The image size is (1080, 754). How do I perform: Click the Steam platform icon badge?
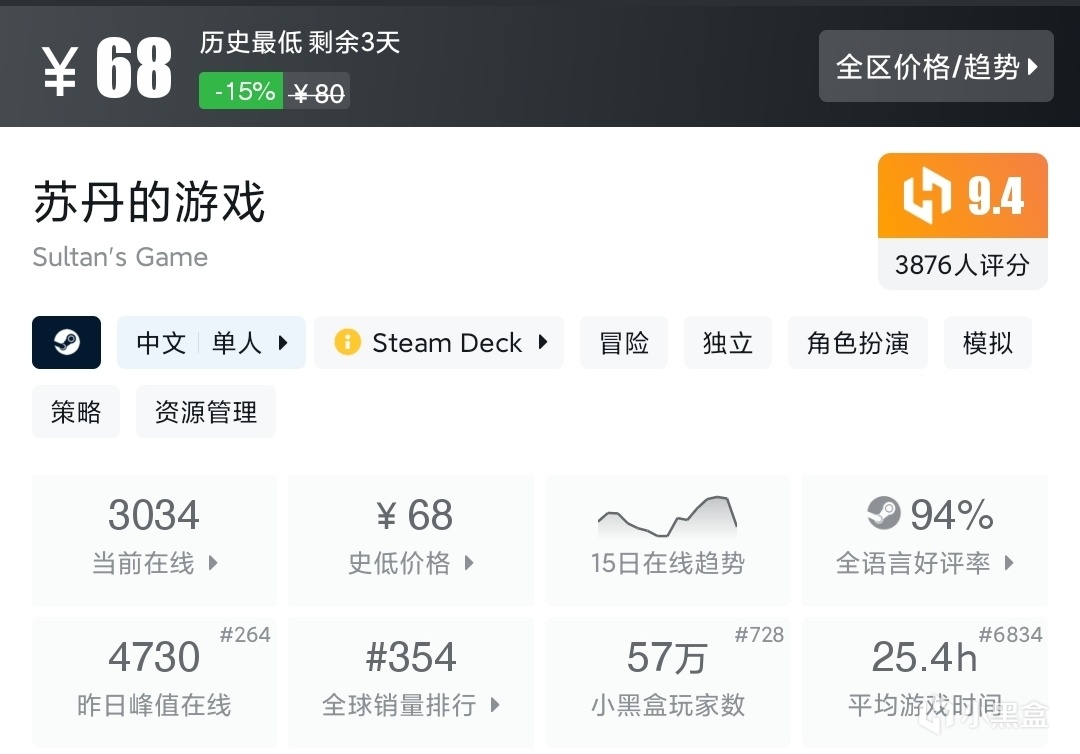(x=66, y=343)
